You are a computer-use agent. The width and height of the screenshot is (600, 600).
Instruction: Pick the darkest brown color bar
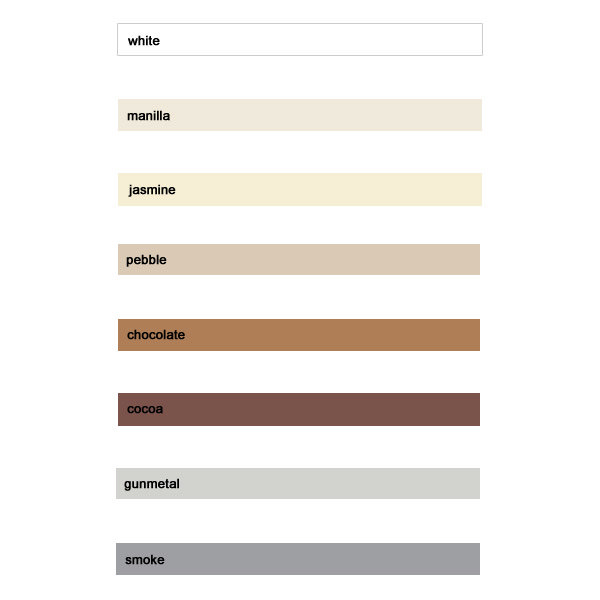tap(299, 409)
